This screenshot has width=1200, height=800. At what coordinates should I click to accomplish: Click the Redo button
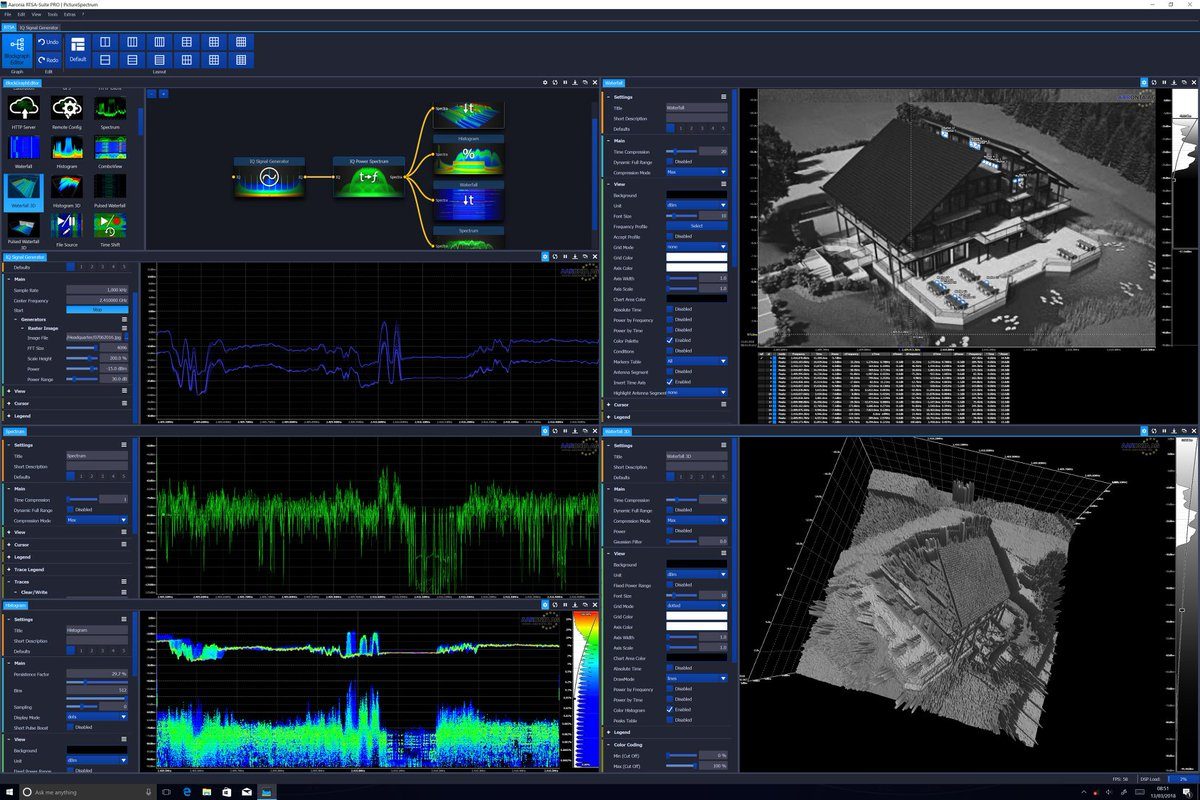48,60
